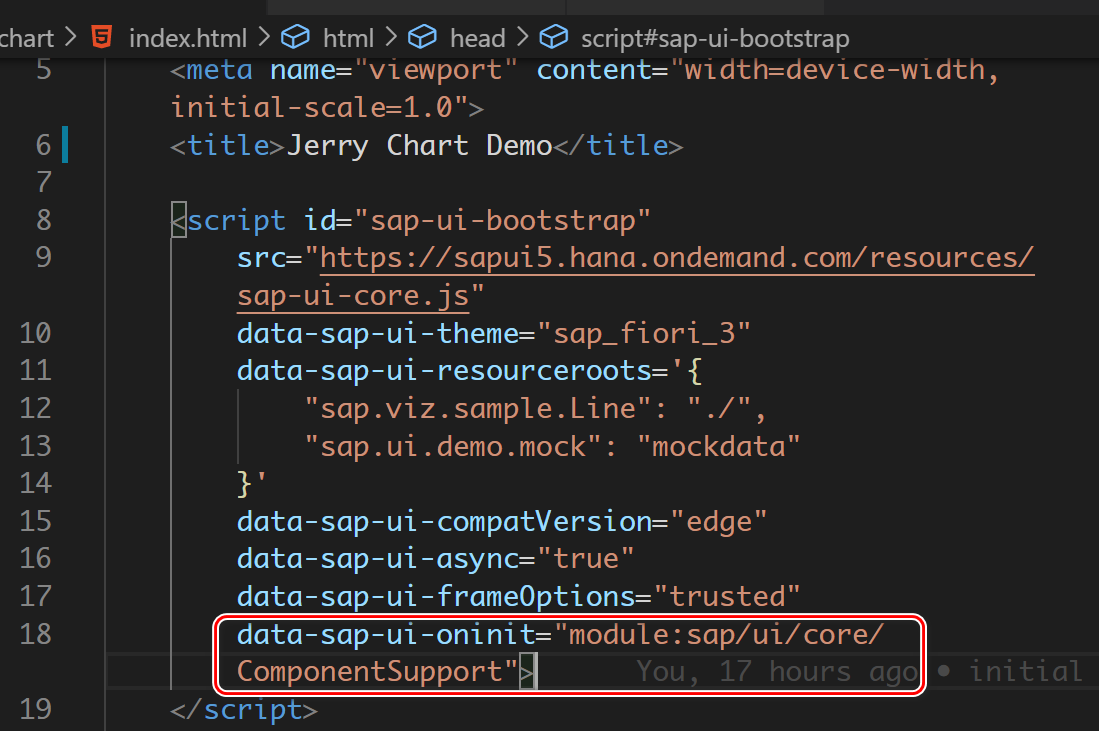Expand chevron after html breadcrumb
Viewport: 1099px width, 731px height.
[x=390, y=36]
